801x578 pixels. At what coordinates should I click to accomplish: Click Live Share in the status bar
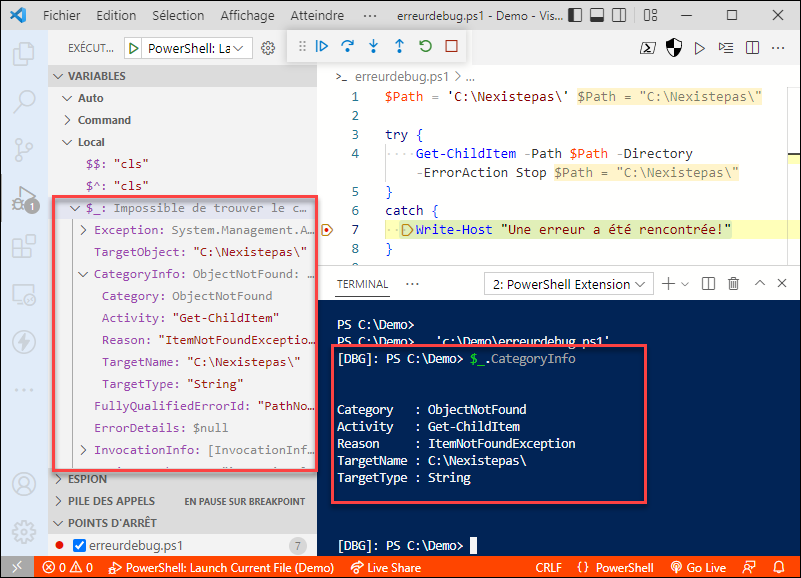[x=386, y=568]
